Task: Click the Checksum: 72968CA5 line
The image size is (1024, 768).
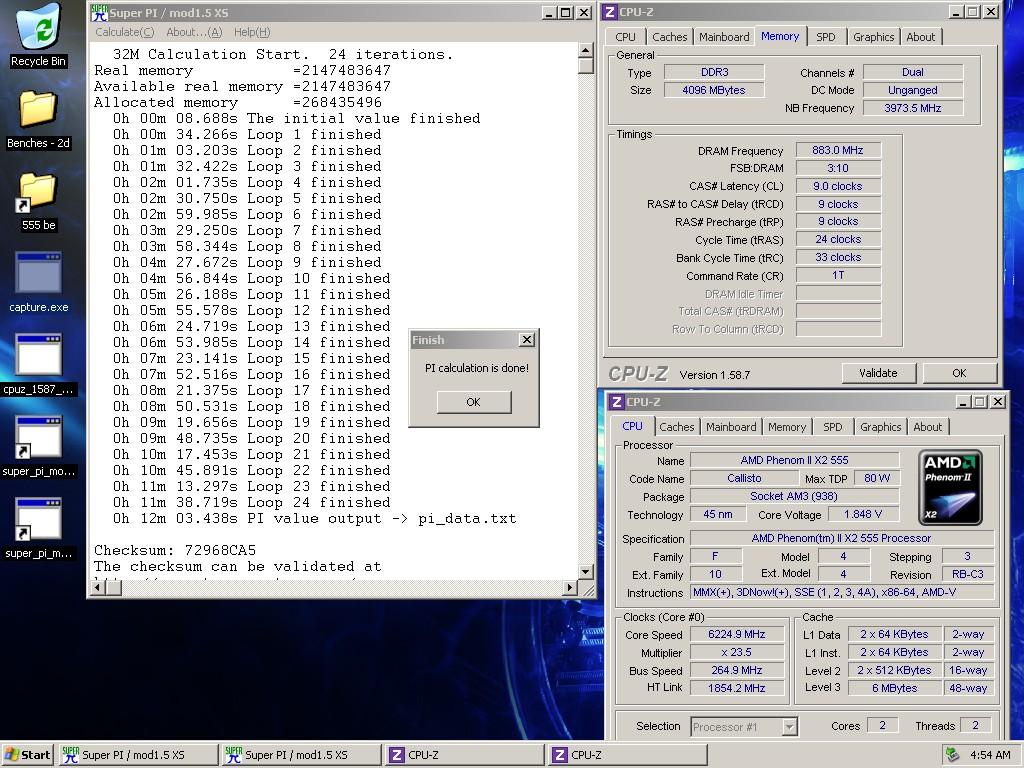Action: click(175, 551)
